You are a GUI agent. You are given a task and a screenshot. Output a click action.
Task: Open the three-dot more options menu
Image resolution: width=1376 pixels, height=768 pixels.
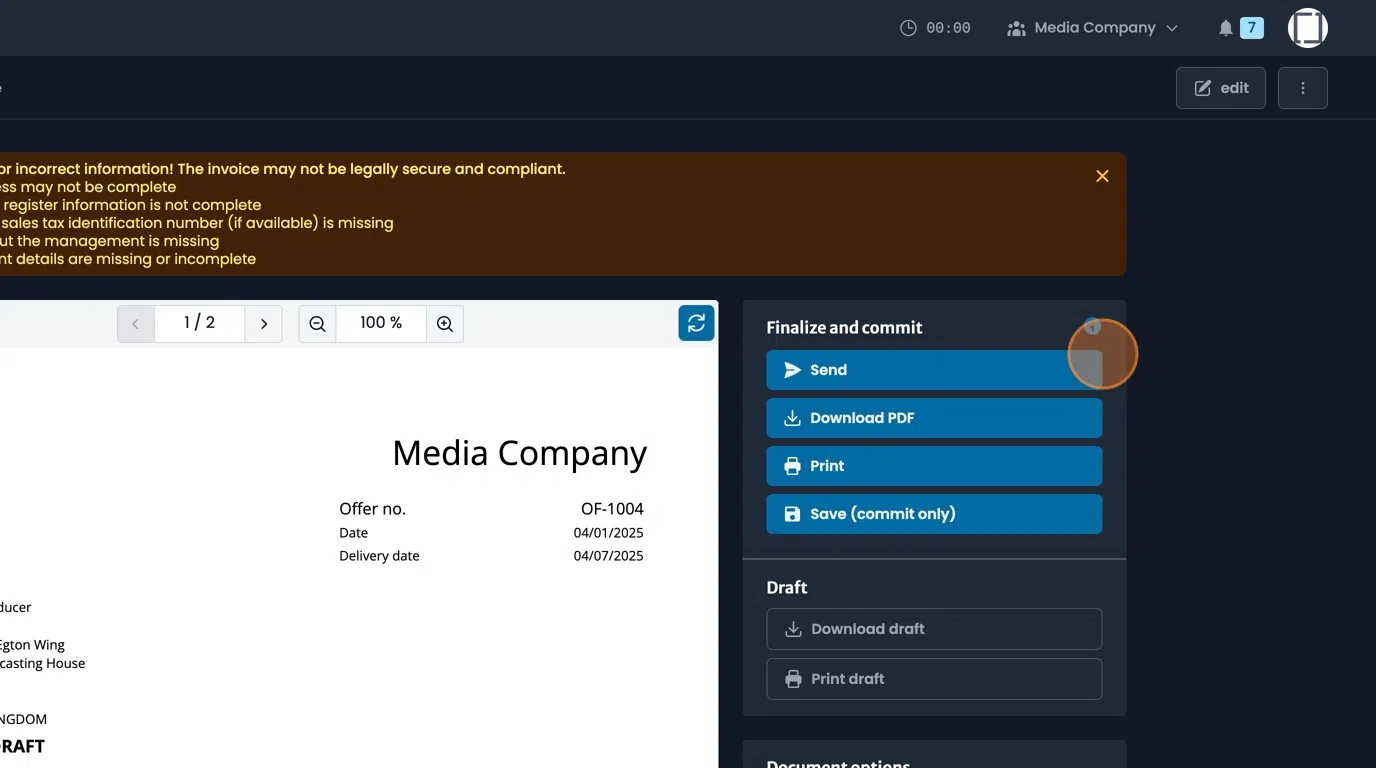coord(1302,88)
